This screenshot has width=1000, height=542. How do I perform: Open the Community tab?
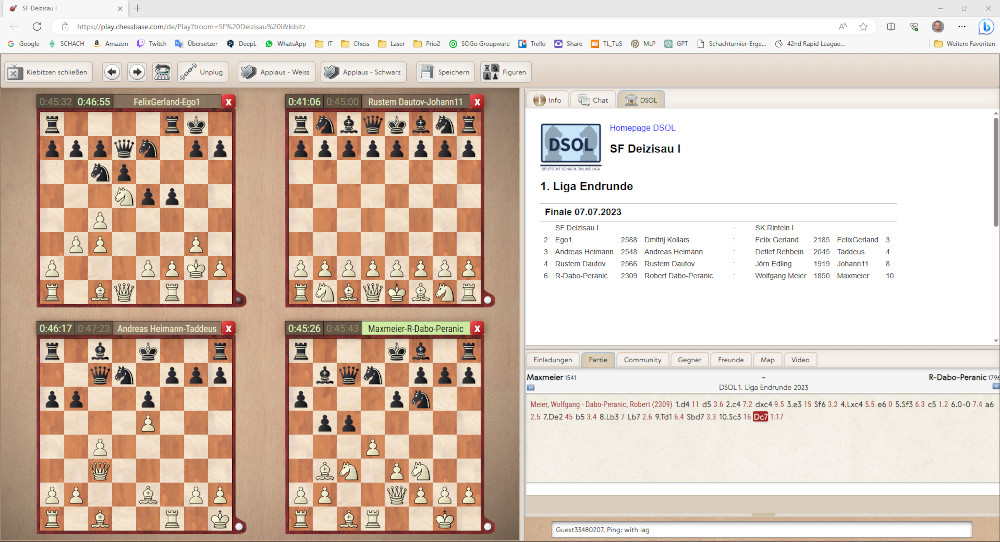[642, 359]
